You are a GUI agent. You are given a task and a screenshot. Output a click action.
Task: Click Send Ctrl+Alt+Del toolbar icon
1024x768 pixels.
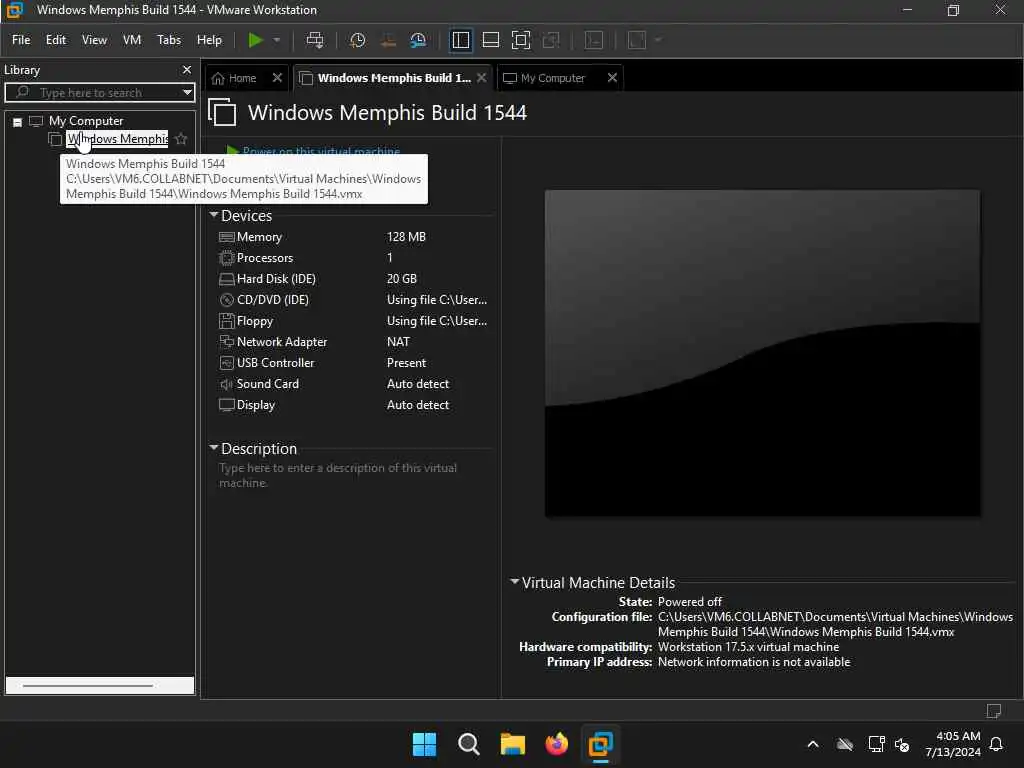click(315, 40)
